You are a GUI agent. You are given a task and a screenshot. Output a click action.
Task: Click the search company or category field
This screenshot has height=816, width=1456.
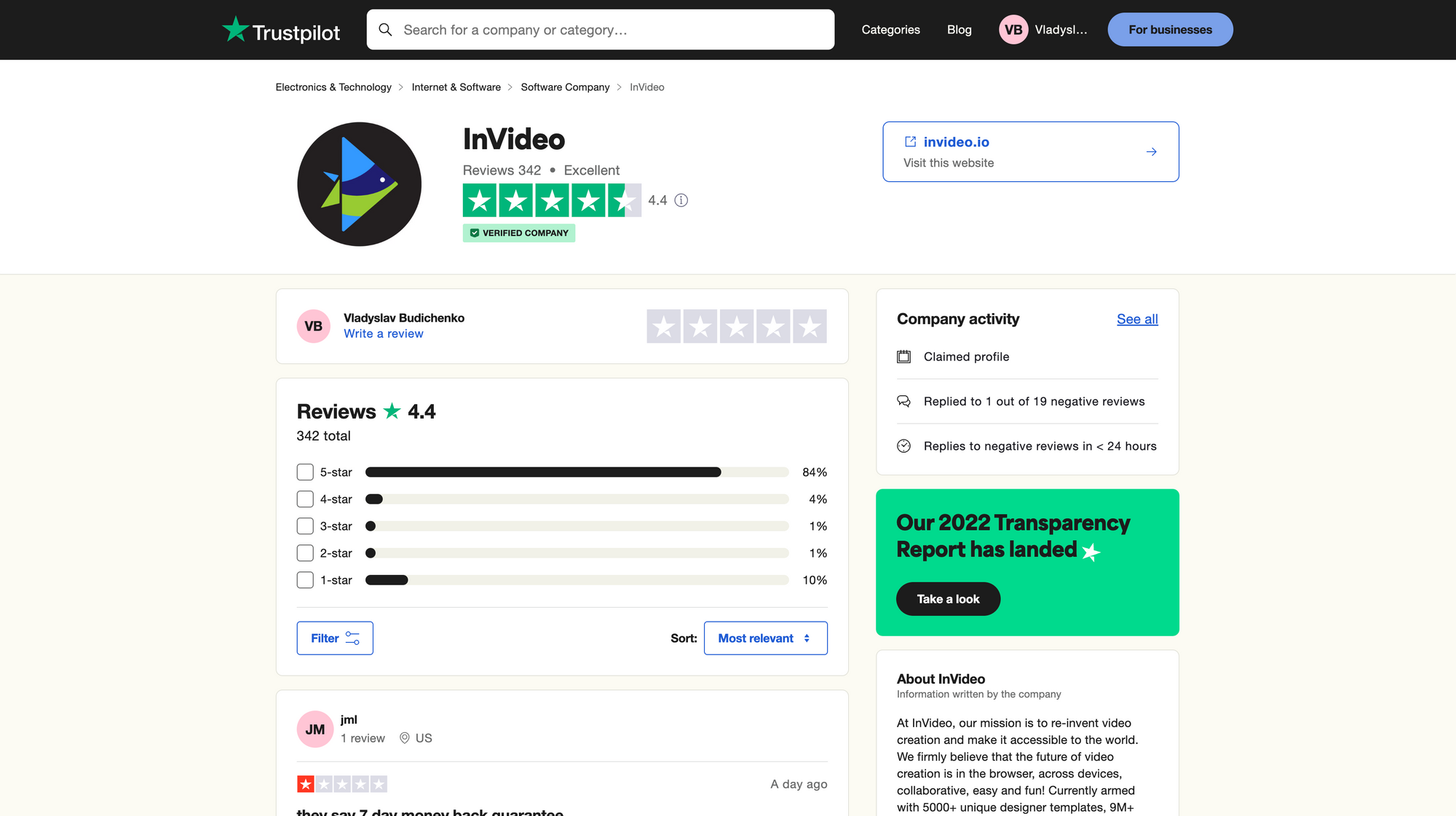coord(601,30)
